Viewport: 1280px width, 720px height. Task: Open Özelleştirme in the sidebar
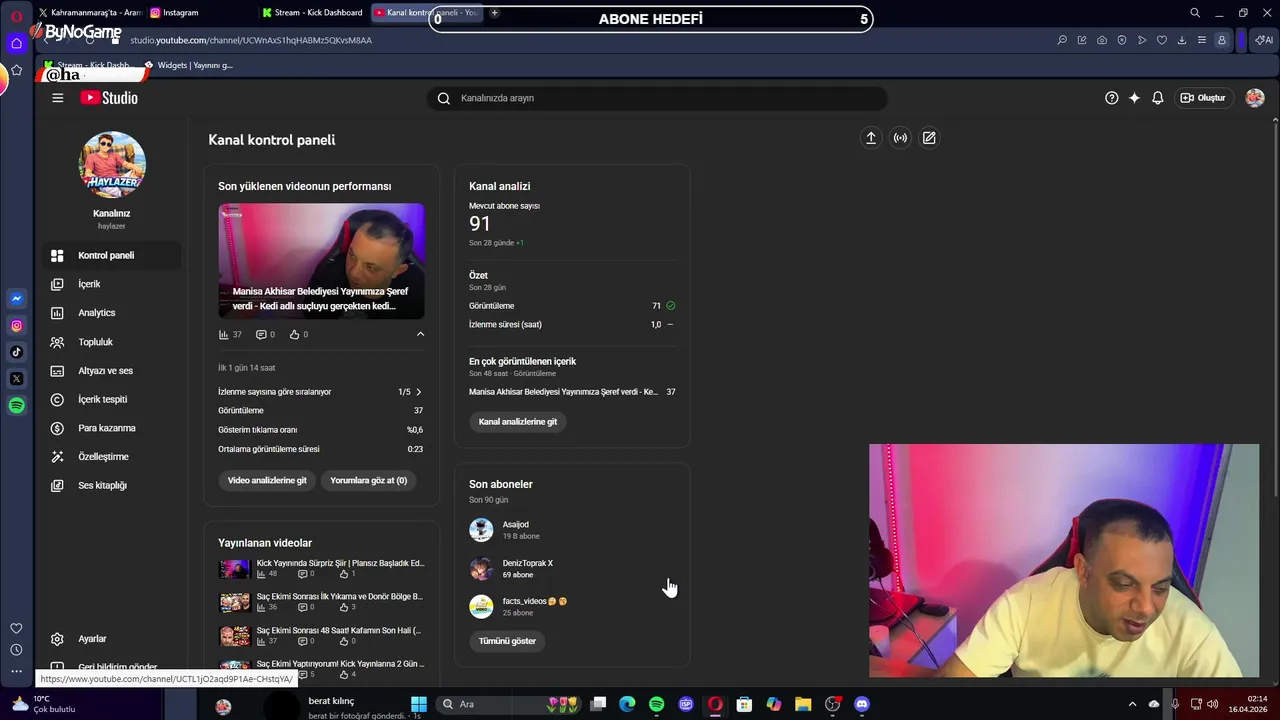[x=112, y=457]
